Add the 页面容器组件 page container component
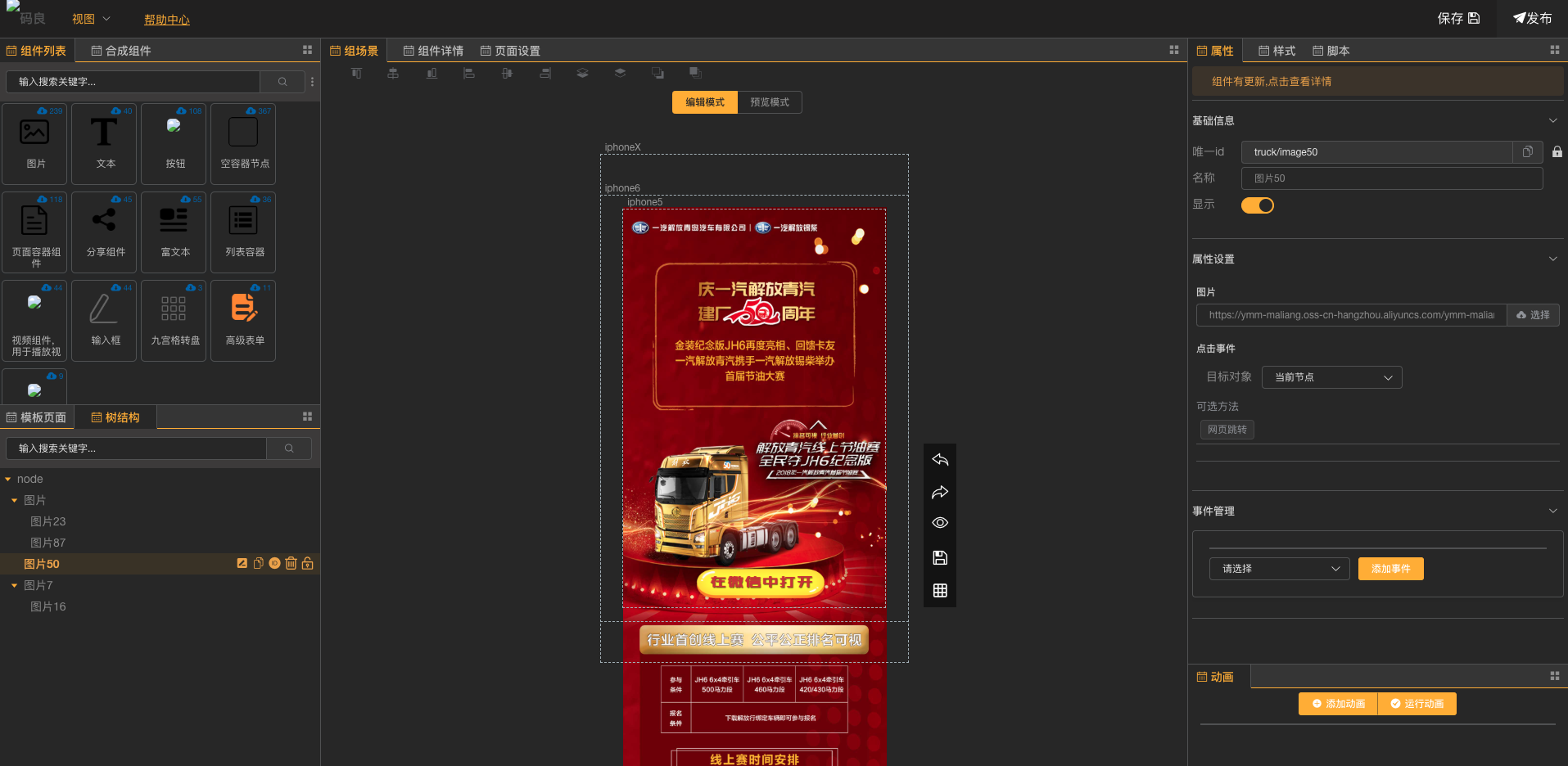This screenshot has height=766, width=1568. click(x=34, y=232)
